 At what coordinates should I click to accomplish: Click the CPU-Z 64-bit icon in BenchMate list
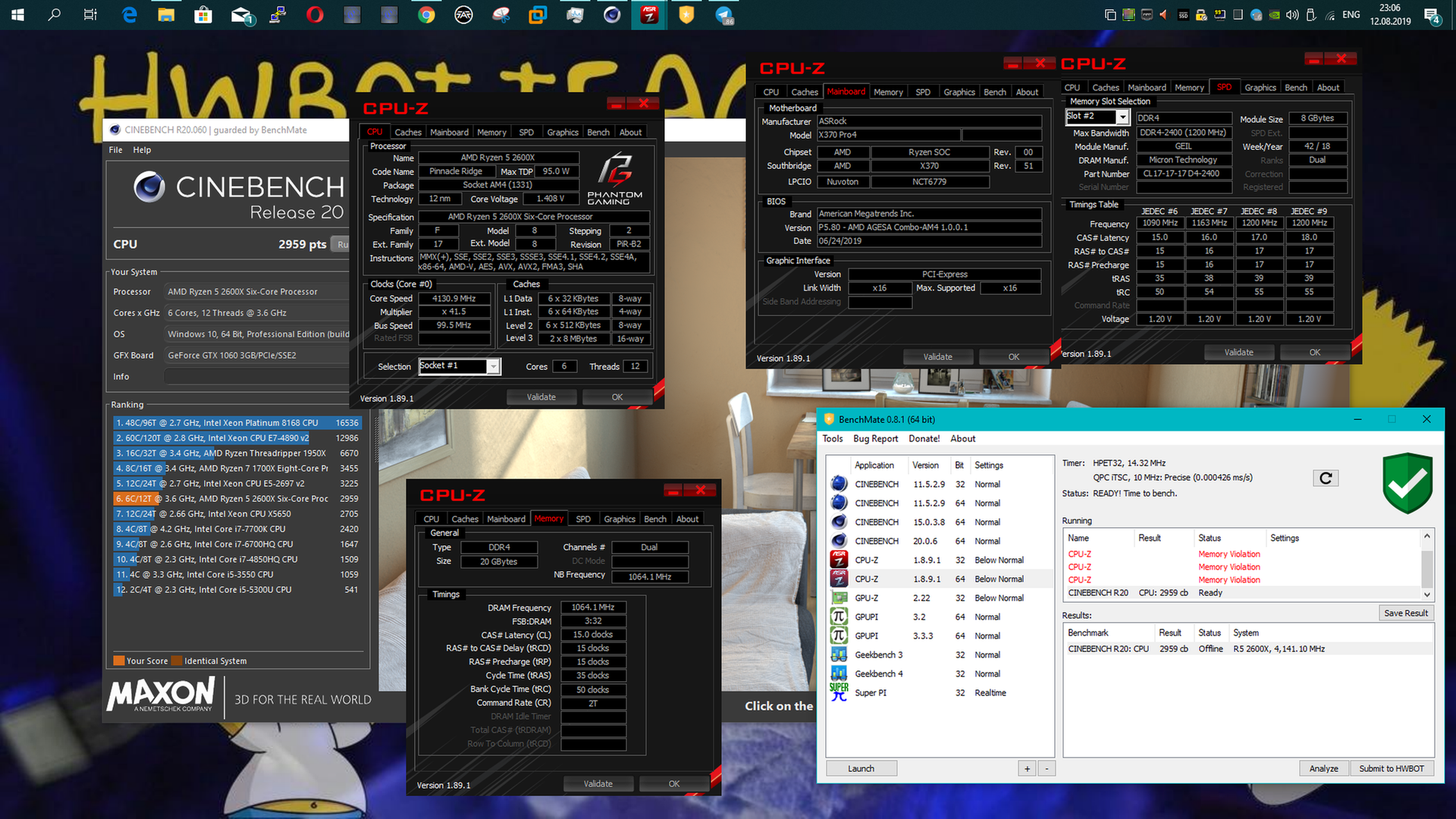[x=839, y=579]
